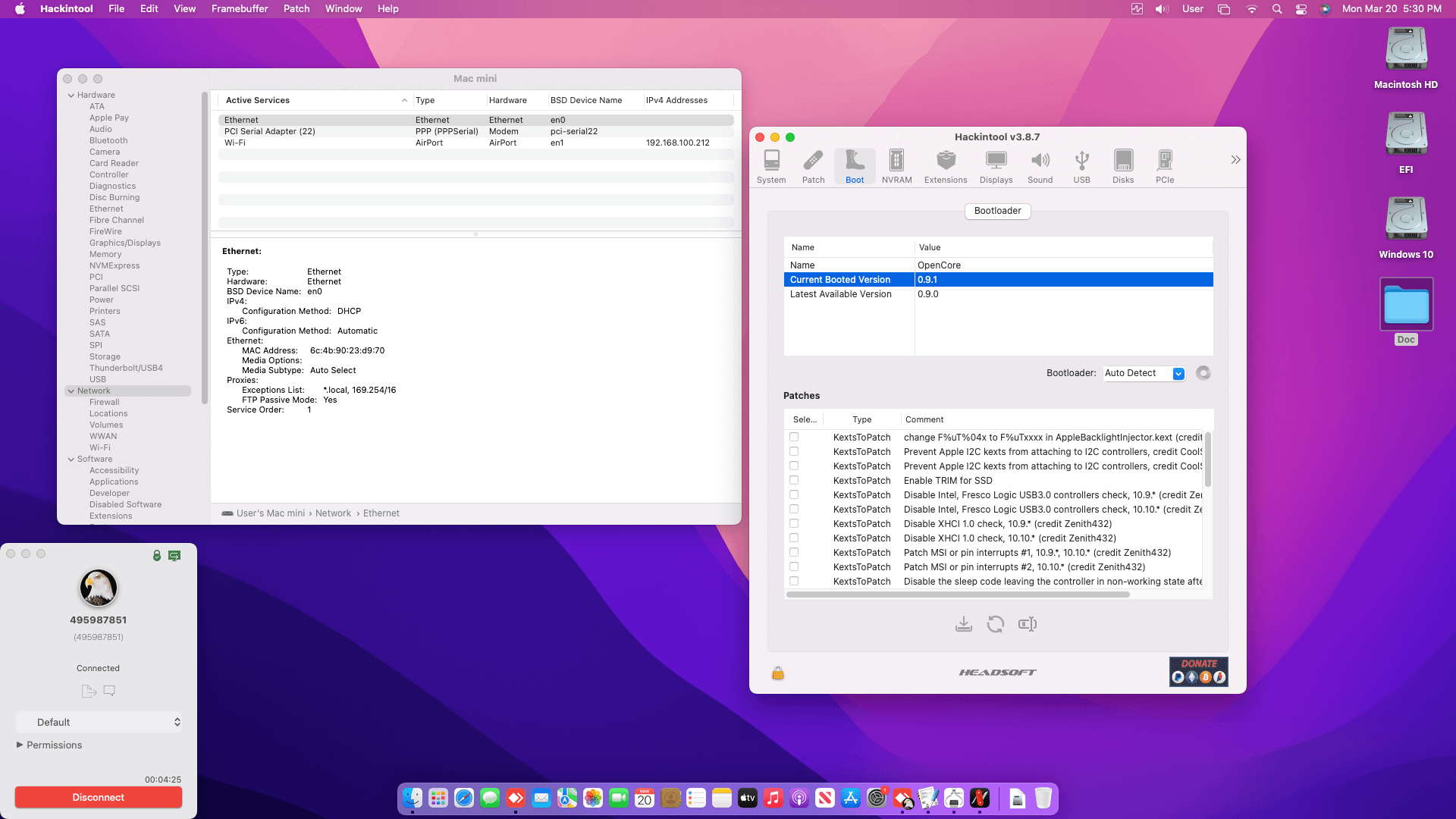Click the lock icon in Hackintool footer
1456x819 pixels.
(778, 673)
